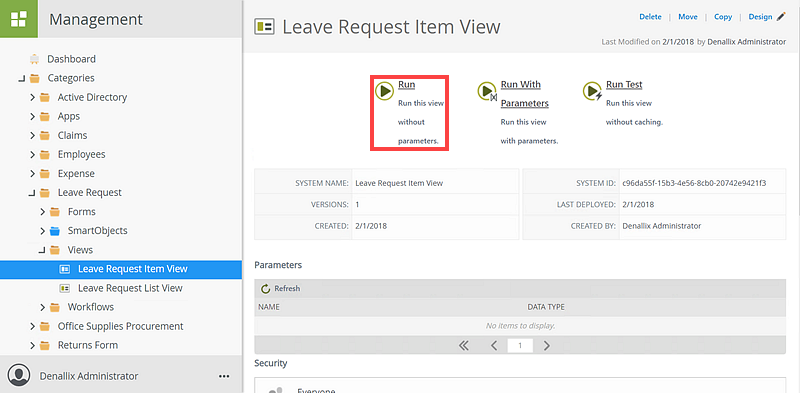
Task: Click the Denallix Administrator avatar icon
Action: click(19, 375)
